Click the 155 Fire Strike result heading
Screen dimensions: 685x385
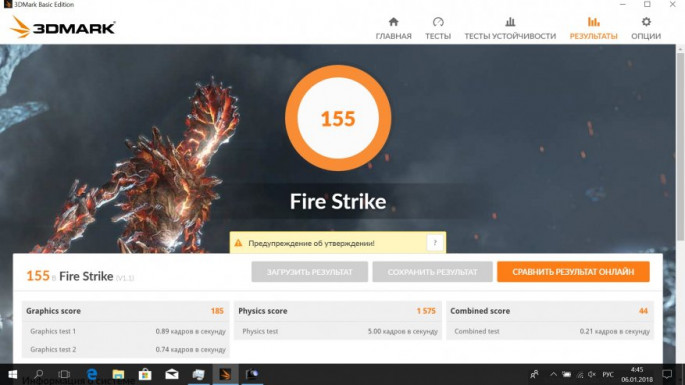tap(80, 276)
